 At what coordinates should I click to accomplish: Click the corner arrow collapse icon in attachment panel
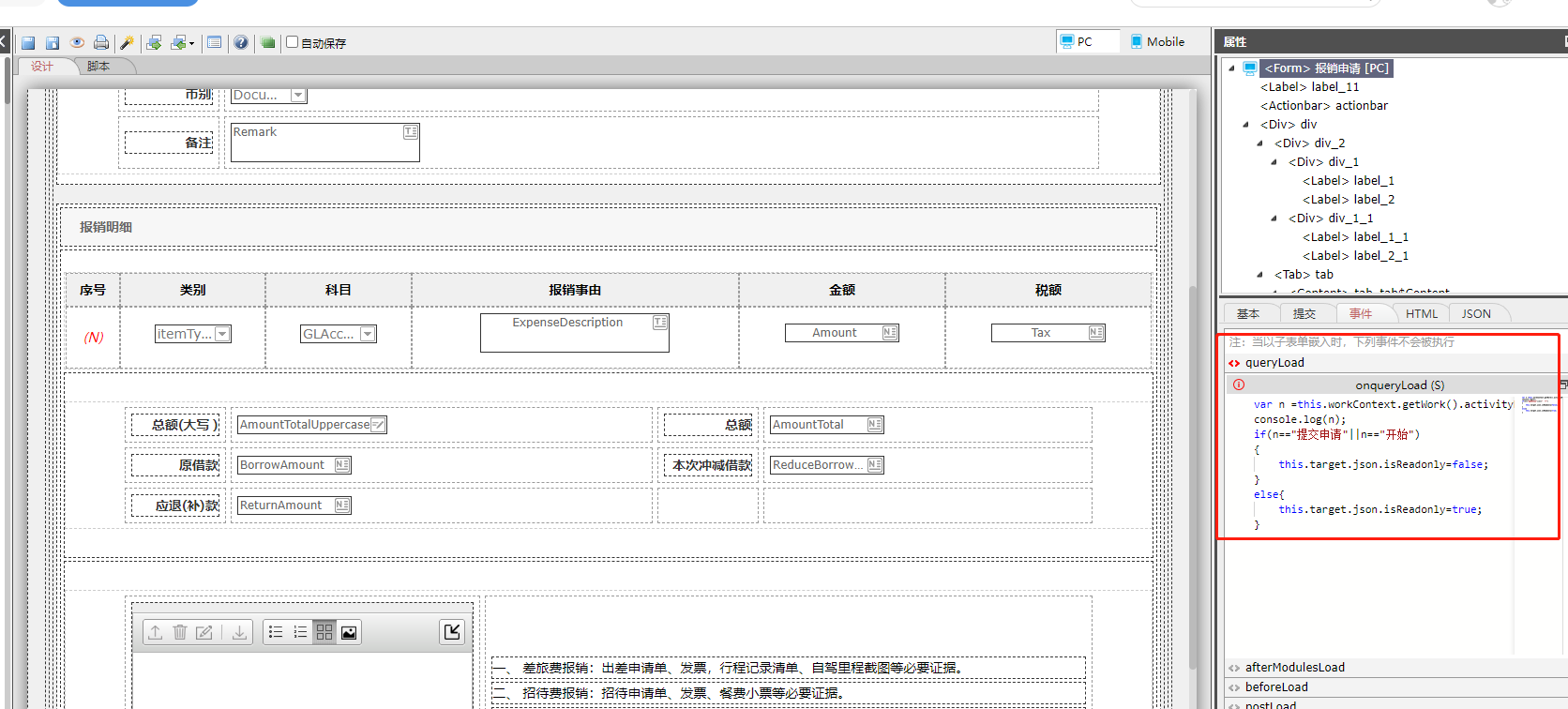pyautogui.click(x=452, y=632)
